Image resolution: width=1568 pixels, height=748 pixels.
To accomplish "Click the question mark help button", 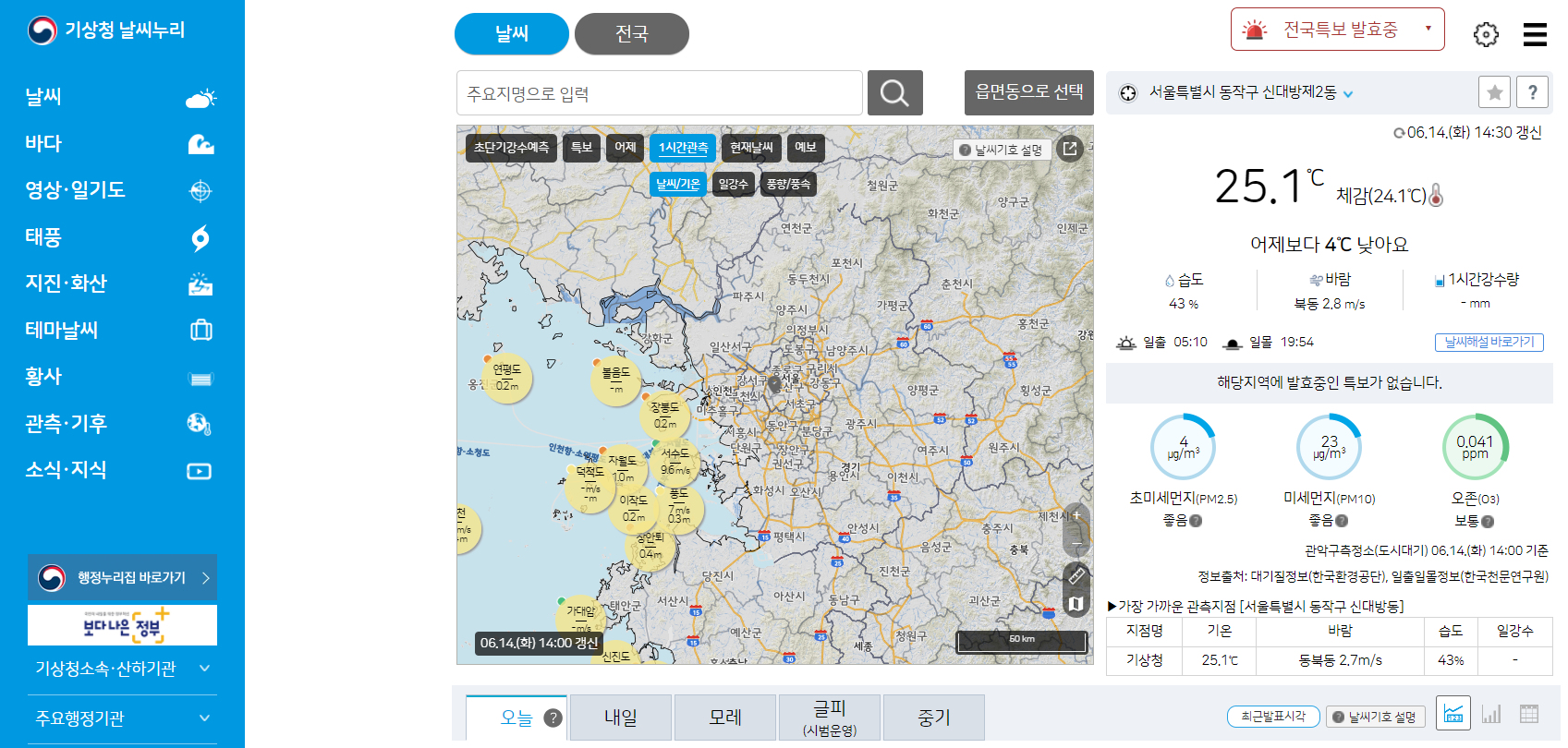I will click(1533, 91).
